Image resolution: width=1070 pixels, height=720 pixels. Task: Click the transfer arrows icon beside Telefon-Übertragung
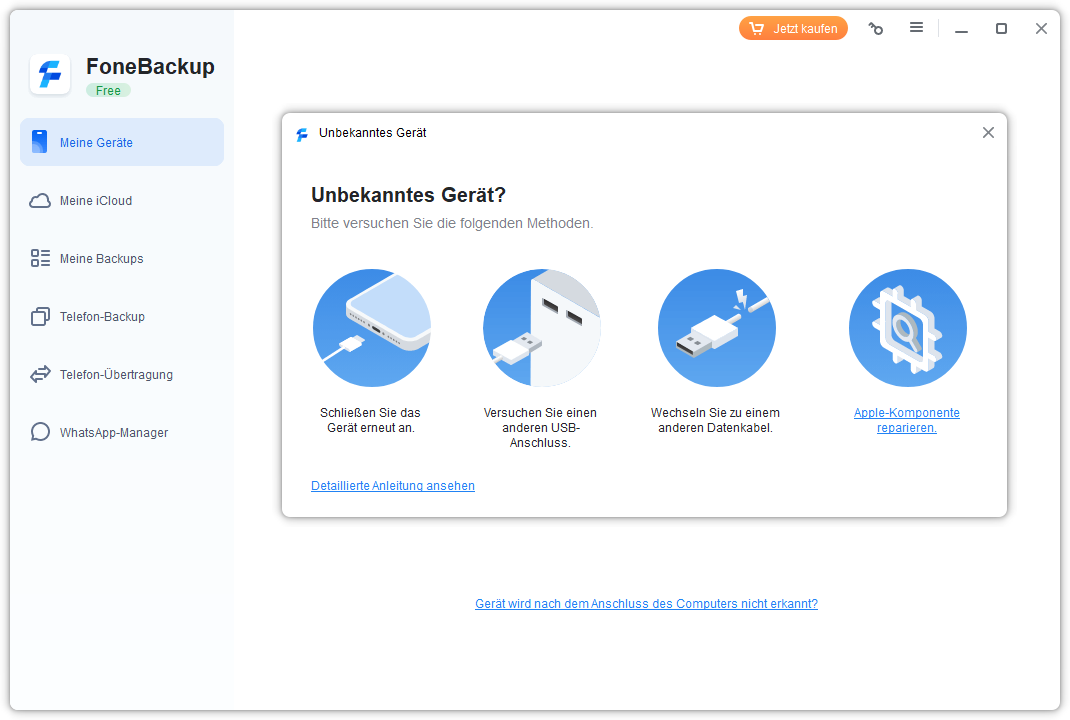[x=40, y=374]
